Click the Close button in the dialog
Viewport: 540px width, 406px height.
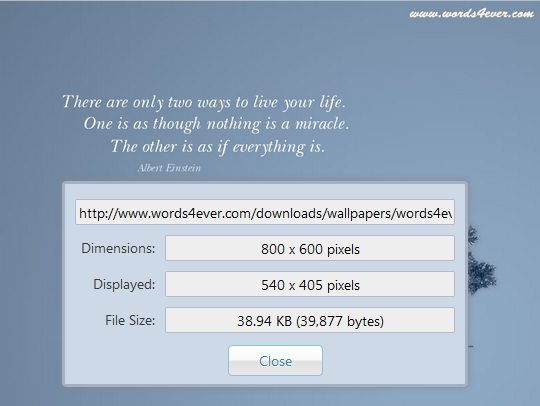(x=275, y=360)
